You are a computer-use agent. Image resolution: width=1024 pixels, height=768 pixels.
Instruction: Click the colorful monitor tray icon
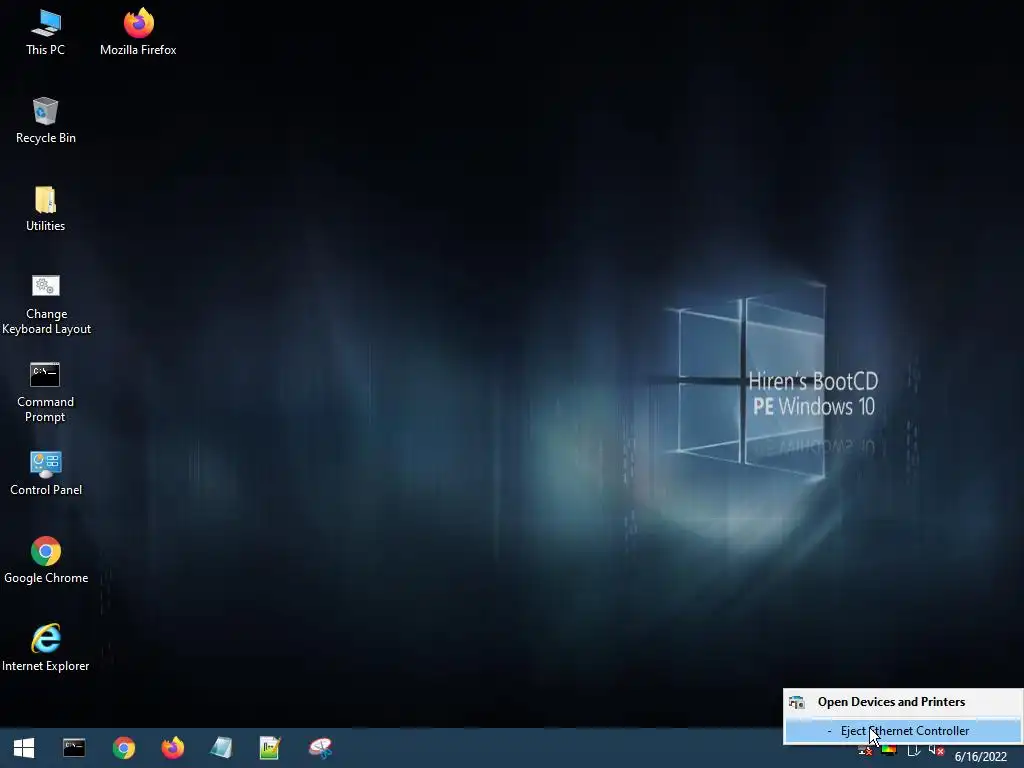pyautogui.click(x=889, y=750)
